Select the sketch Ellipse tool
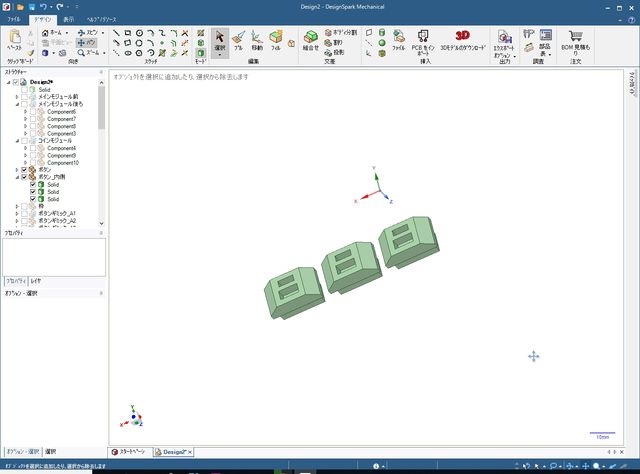 [128, 53]
